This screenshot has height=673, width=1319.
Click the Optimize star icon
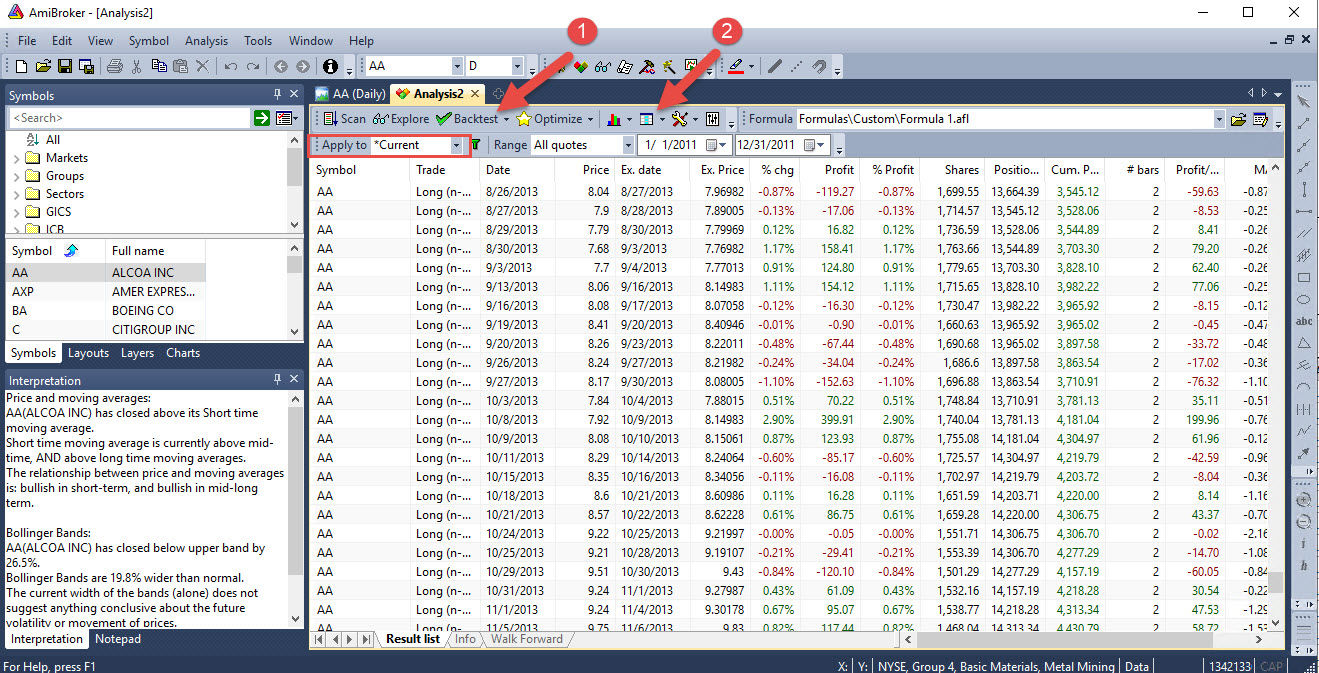523,119
